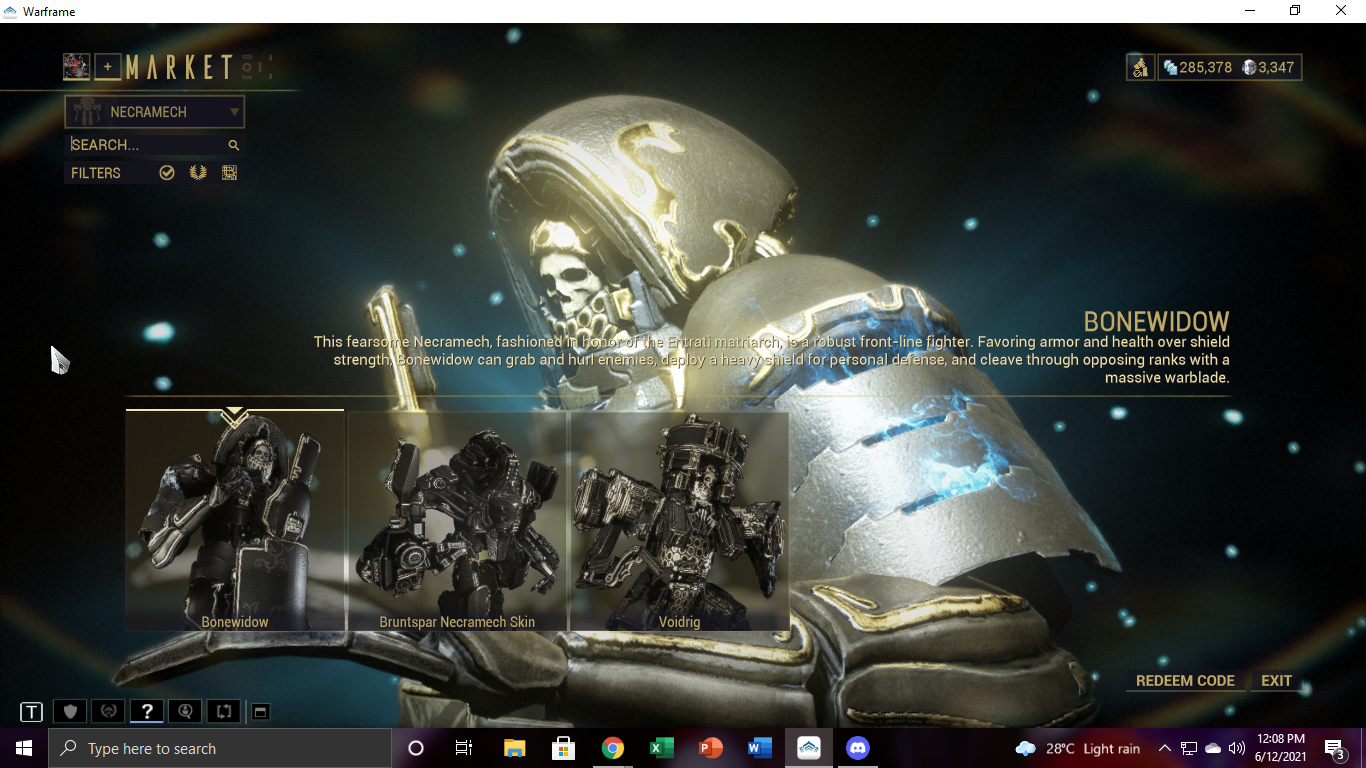Open the question mark chat tab
The width and height of the screenshot is (1366, 768).
[x=147, y=711]
